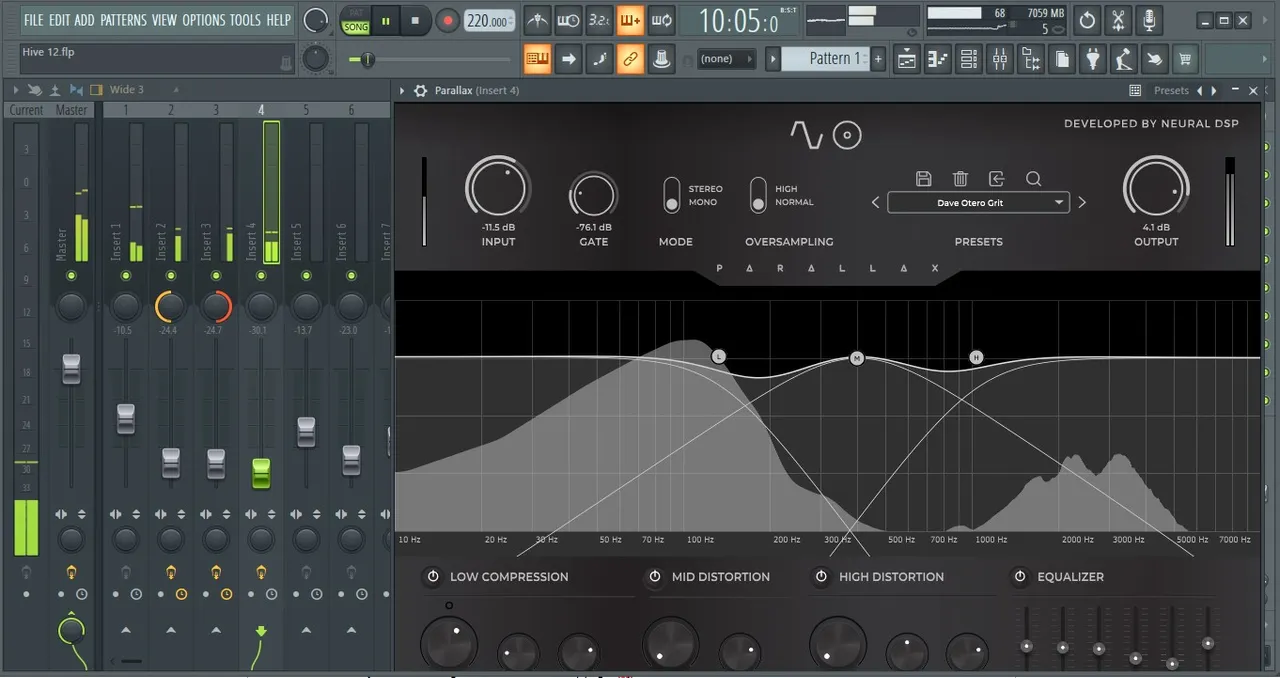The height and width of the screenshot is (678, 1280).
Task: Click the import preset icon
Action: 996,179
